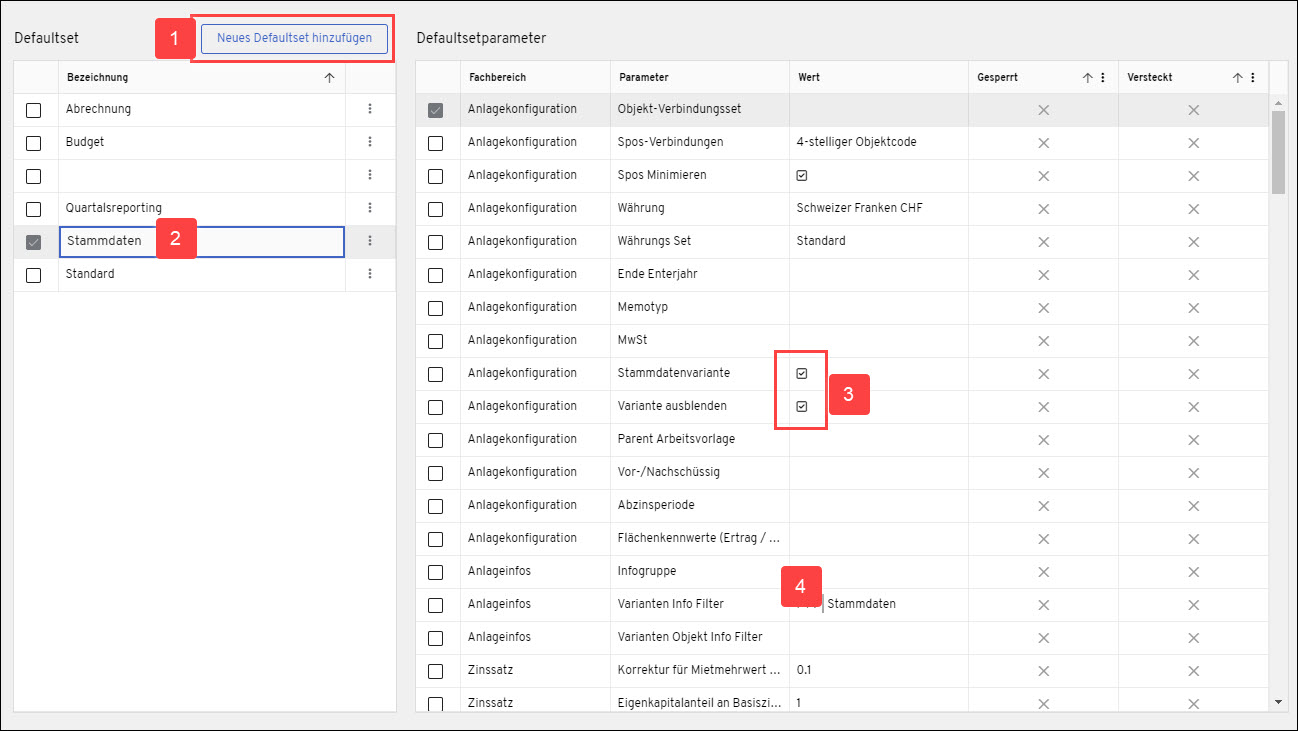Image resolution: width=1298 pixels, height=731 pixels.
Task: Sort Gesperrt column with arrow icon
Action: [x=1087, y=78]
